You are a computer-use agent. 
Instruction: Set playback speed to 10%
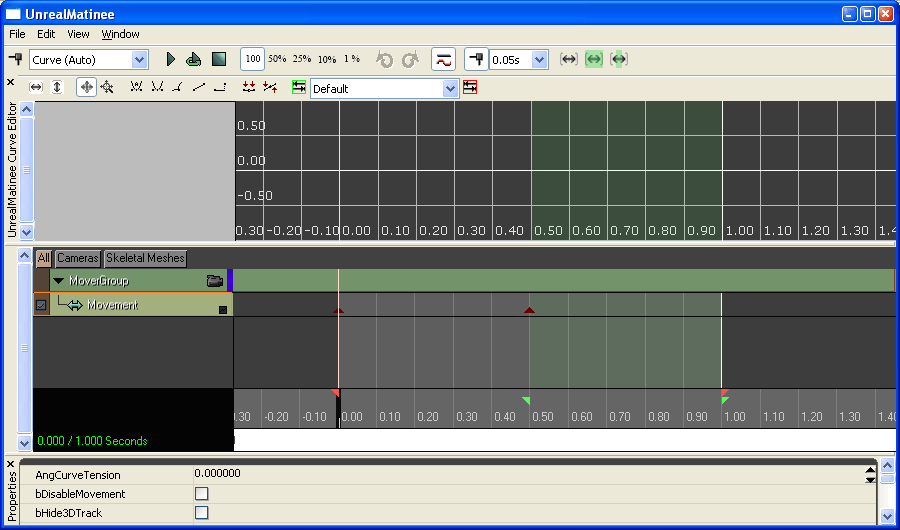(x=327, y=59)
